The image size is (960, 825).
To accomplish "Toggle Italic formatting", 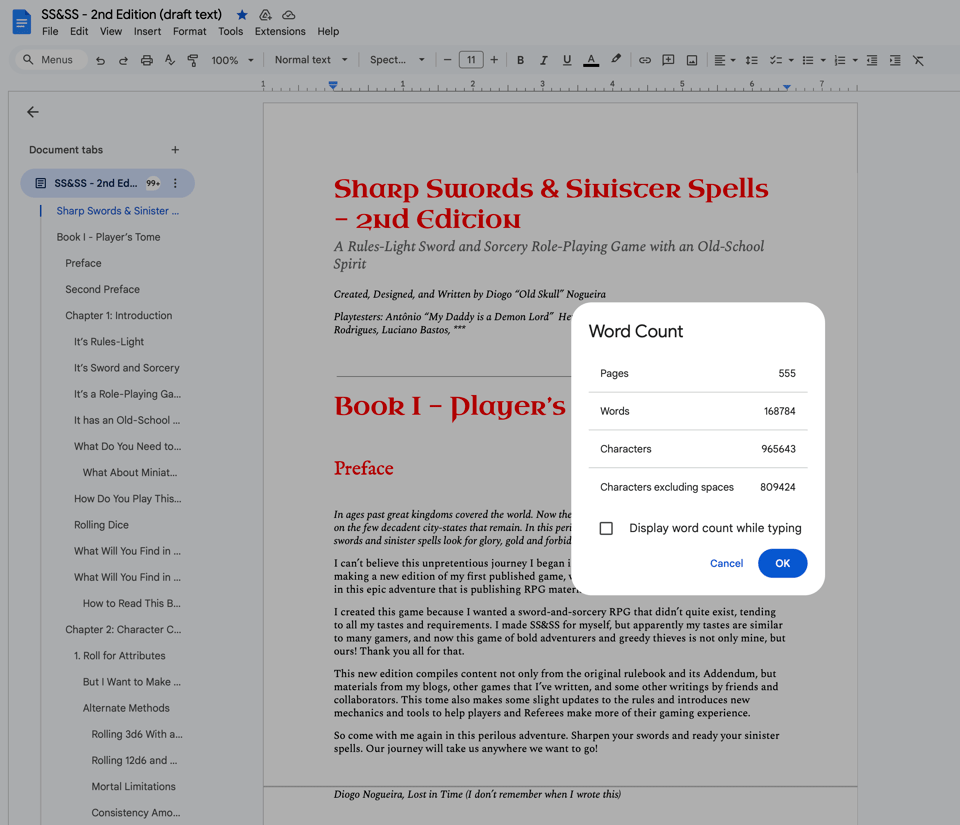I will (543, 60).
